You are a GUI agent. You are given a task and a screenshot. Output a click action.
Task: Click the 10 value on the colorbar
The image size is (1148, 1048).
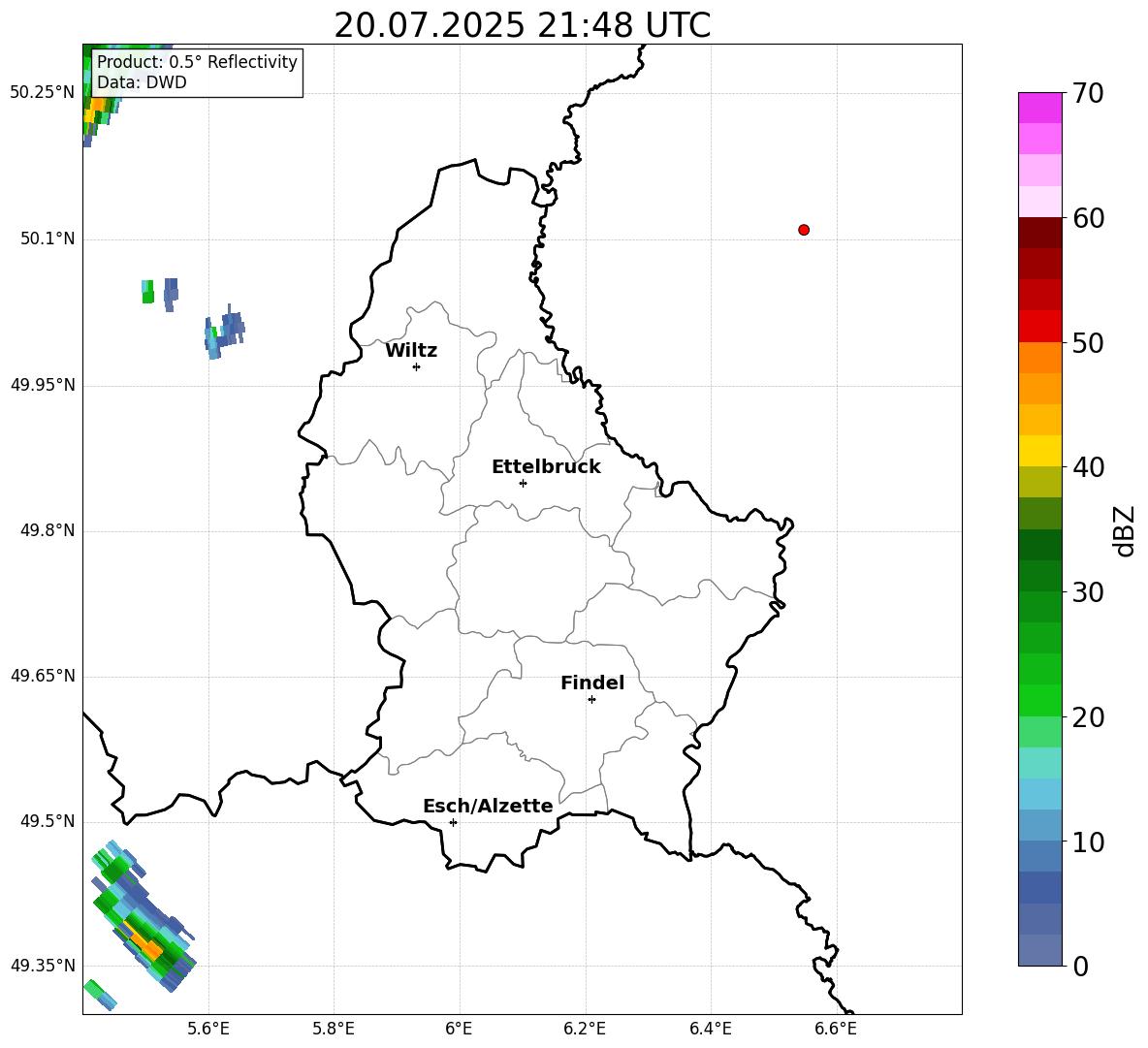point(1088,842)
